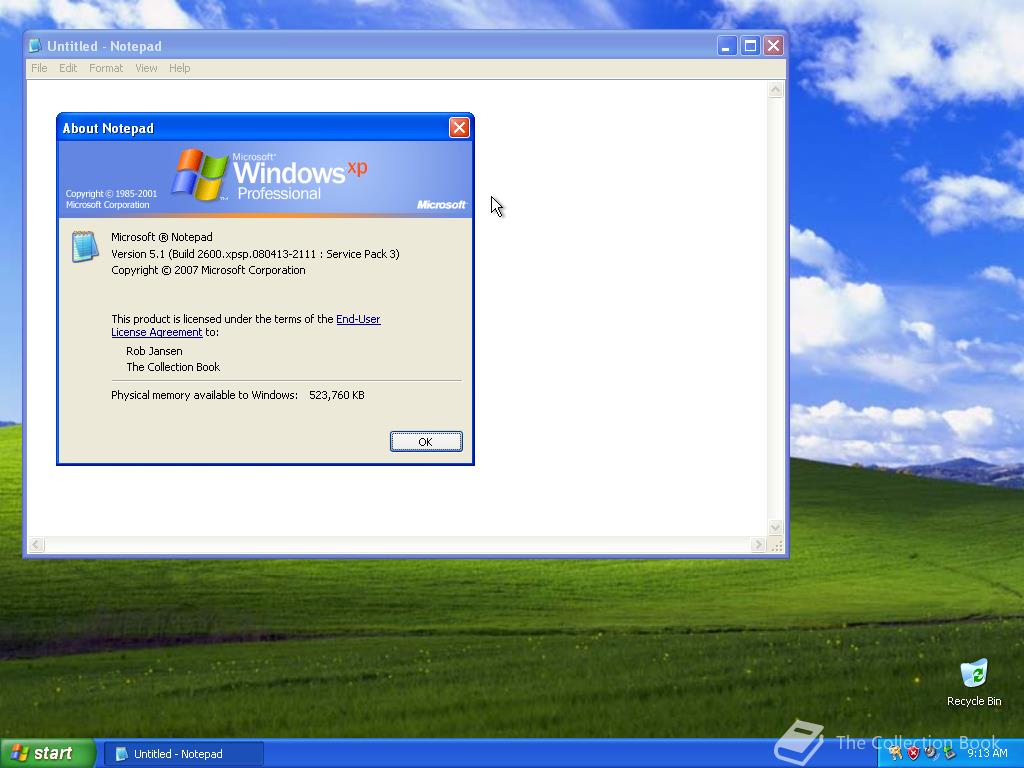Click The Collection Book organization text in dialog
1024x768 pixels.
pyautogui.click(x=173, y=367)
